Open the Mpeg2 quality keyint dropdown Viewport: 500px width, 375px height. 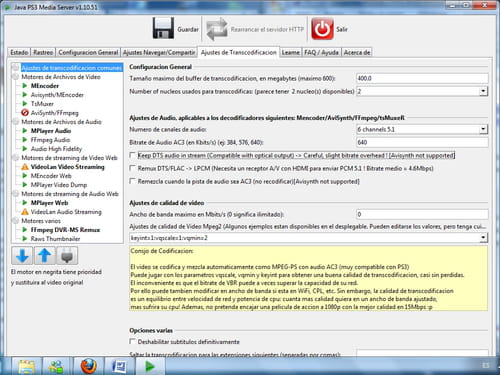pyautogui.click(x=483, y=238)
